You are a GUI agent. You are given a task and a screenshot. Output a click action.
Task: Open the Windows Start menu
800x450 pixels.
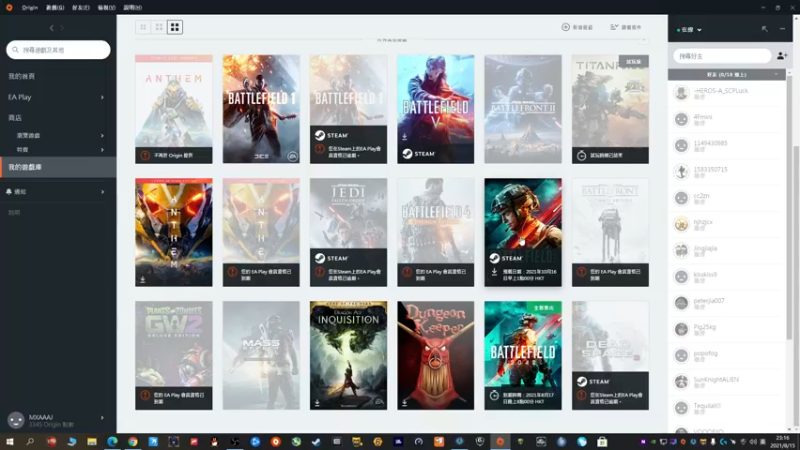pos(10,442)
